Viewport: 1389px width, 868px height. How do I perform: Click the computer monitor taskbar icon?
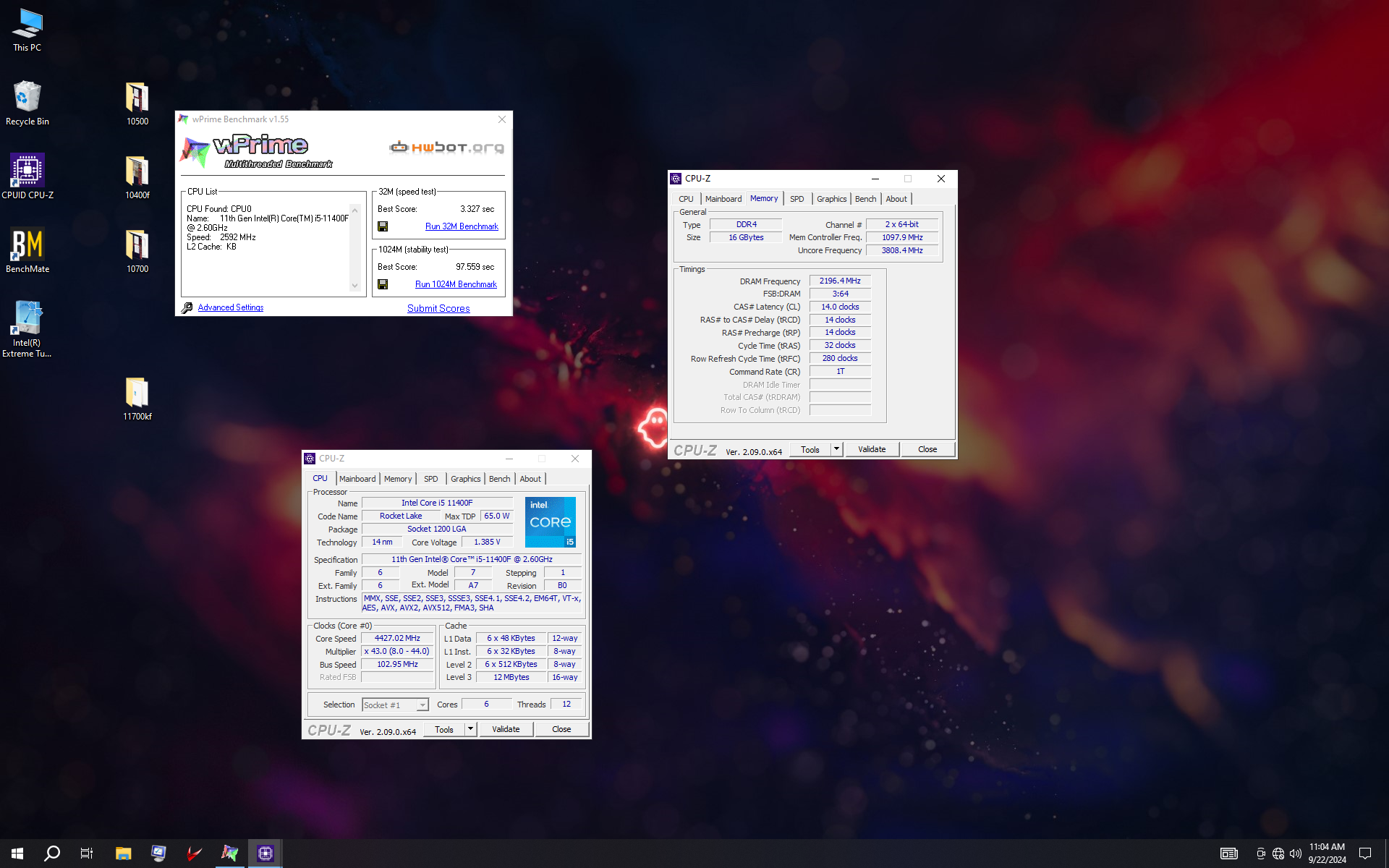pyautogui.click(x=158, y=854)
